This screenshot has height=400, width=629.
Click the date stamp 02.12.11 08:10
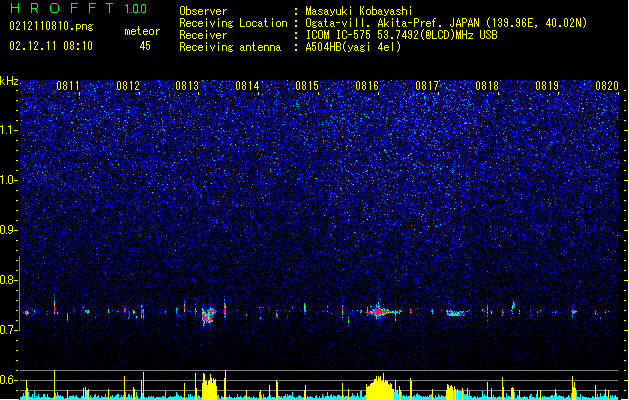51,46
